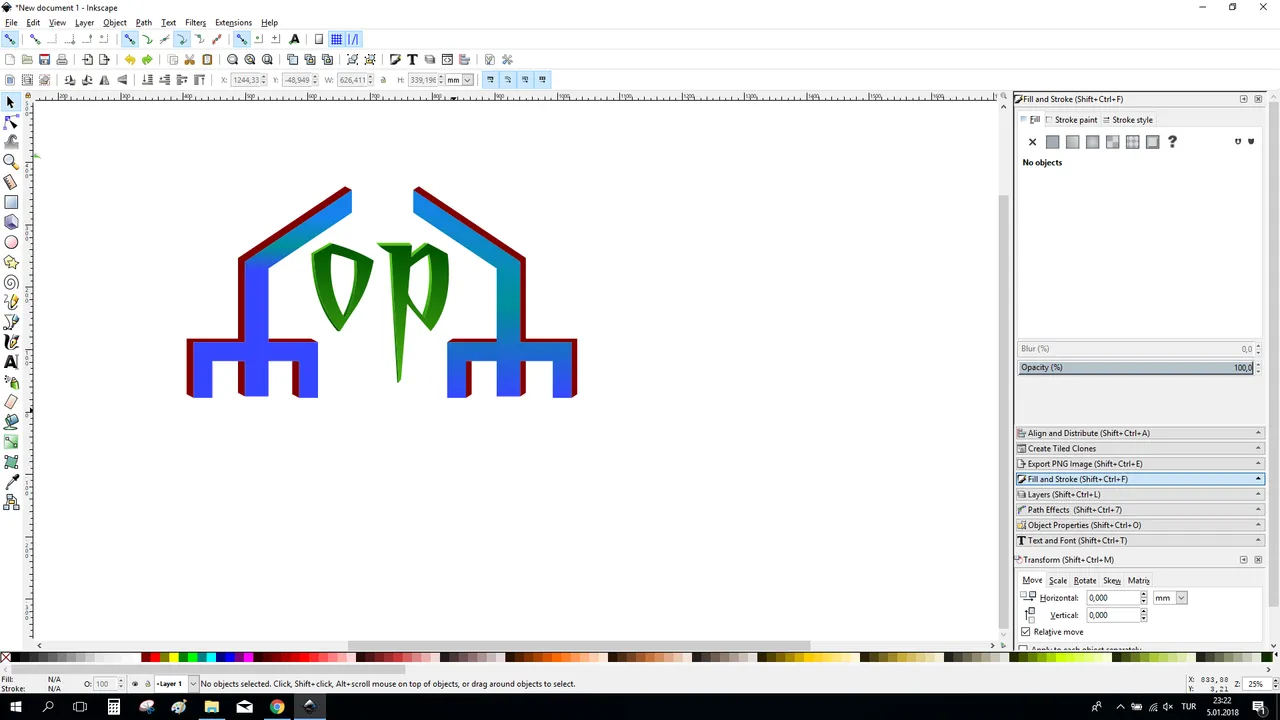
Task: Open the Filters menu
Action: [195, 22]
